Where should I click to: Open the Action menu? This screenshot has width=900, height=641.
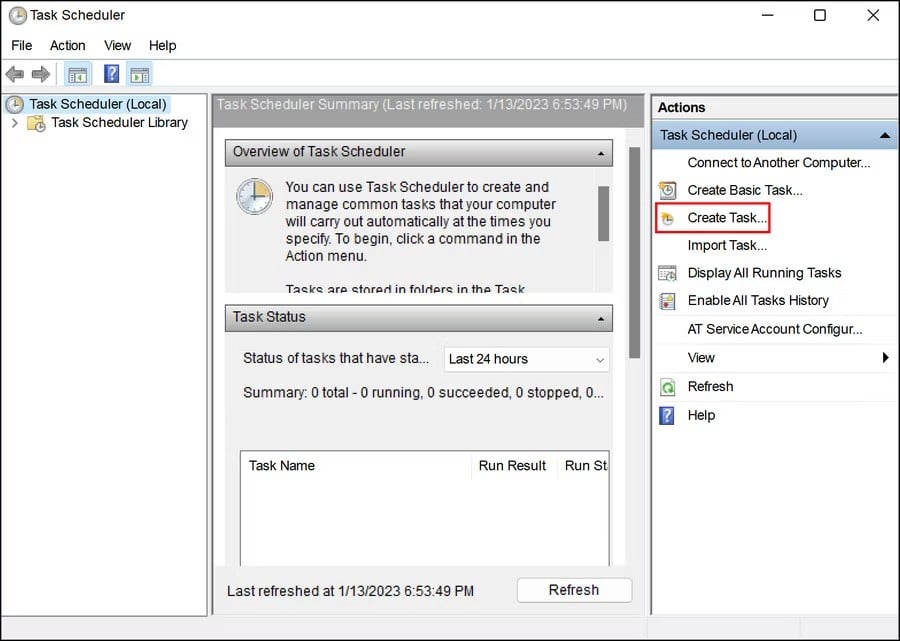68,45
